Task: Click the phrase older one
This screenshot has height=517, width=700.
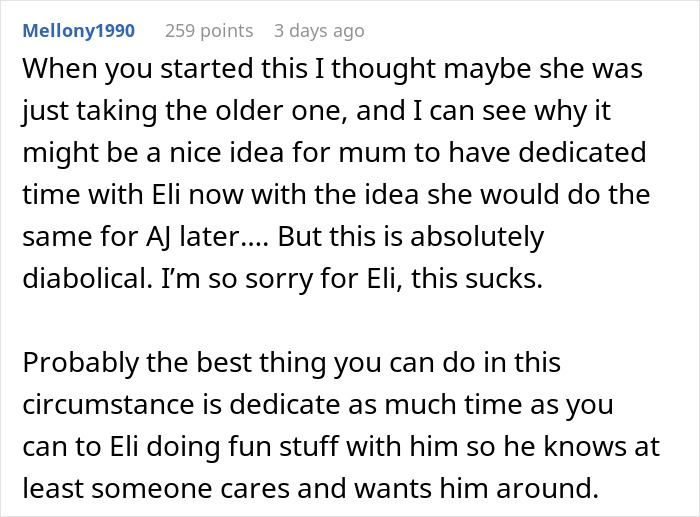Action: coord(281,111)
